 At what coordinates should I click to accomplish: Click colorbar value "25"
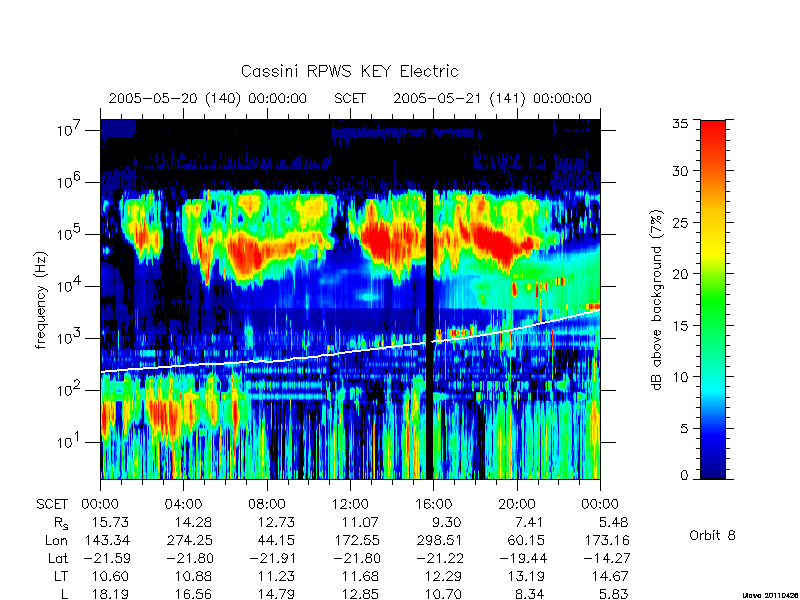click(680, 222)
